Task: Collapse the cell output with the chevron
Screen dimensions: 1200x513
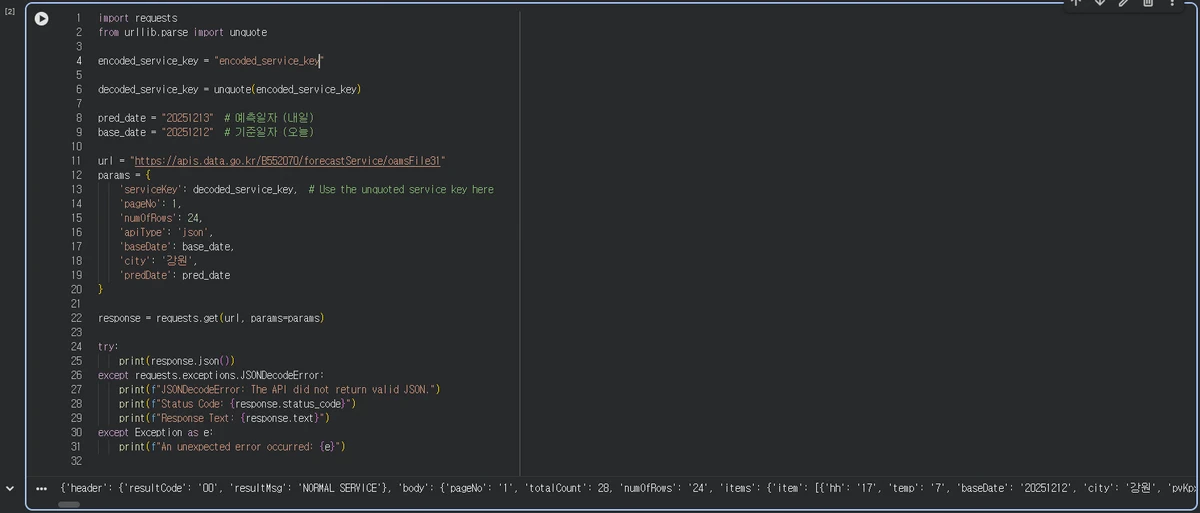Action: 10,488
